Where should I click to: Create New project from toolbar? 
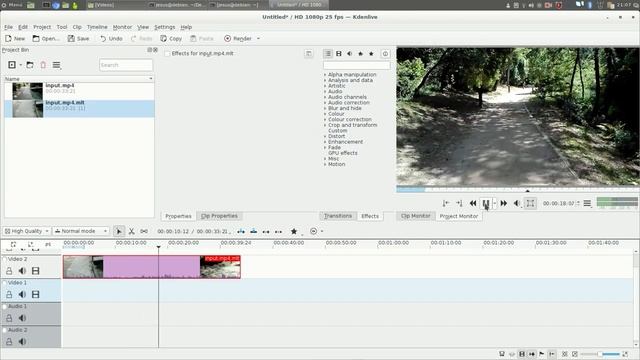(15, 39)
